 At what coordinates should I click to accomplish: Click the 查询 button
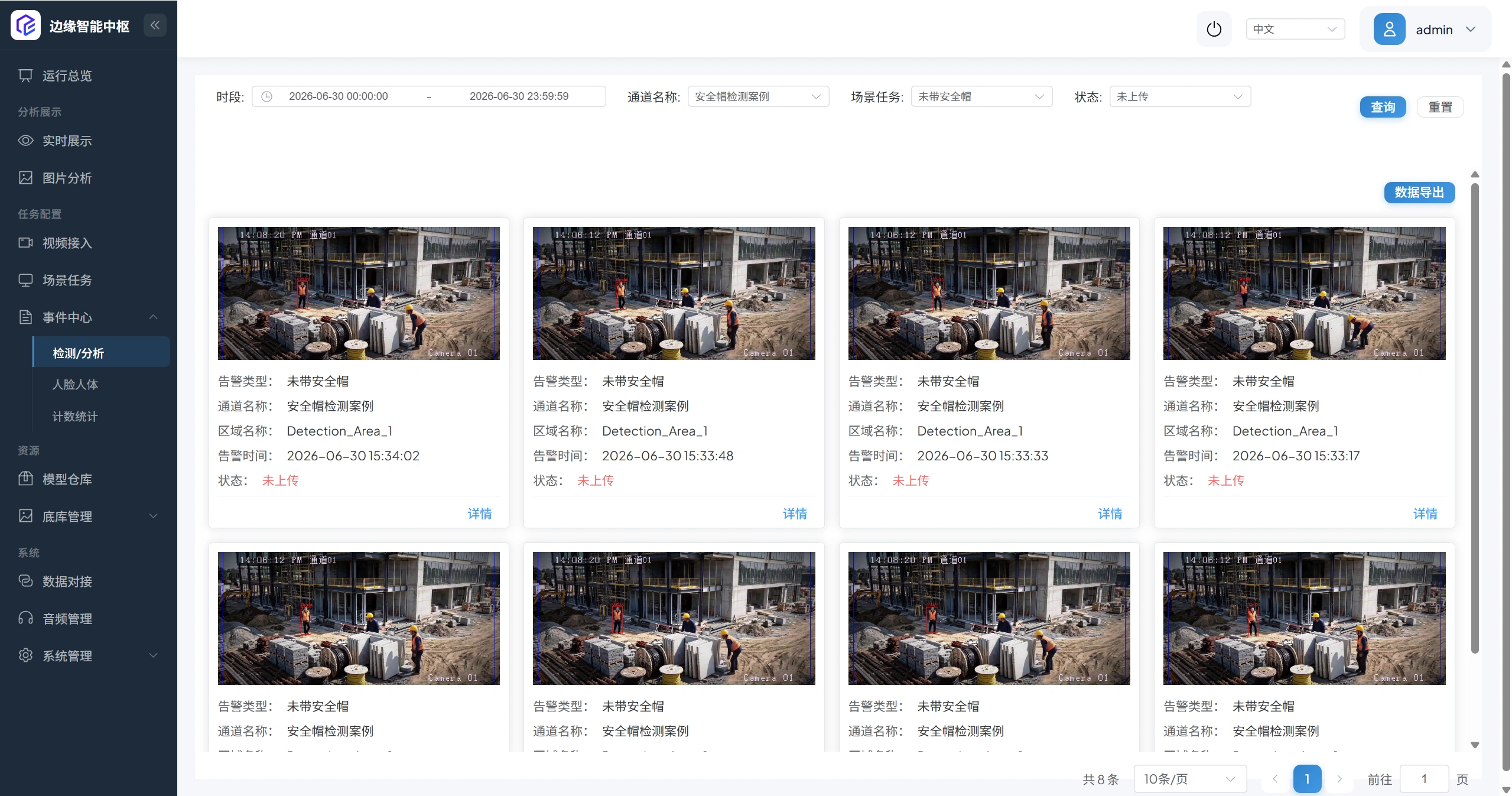click(1383, 107)
